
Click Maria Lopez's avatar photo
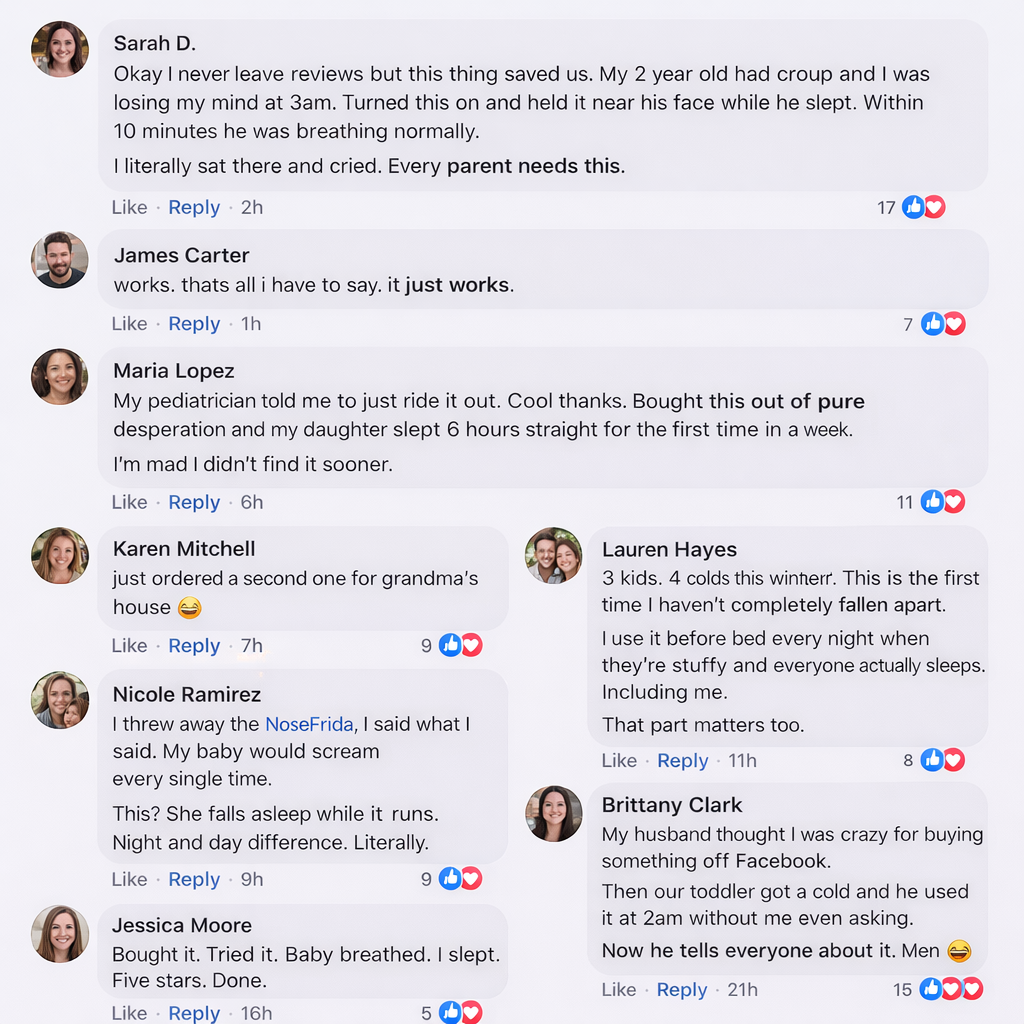point(60,377)
